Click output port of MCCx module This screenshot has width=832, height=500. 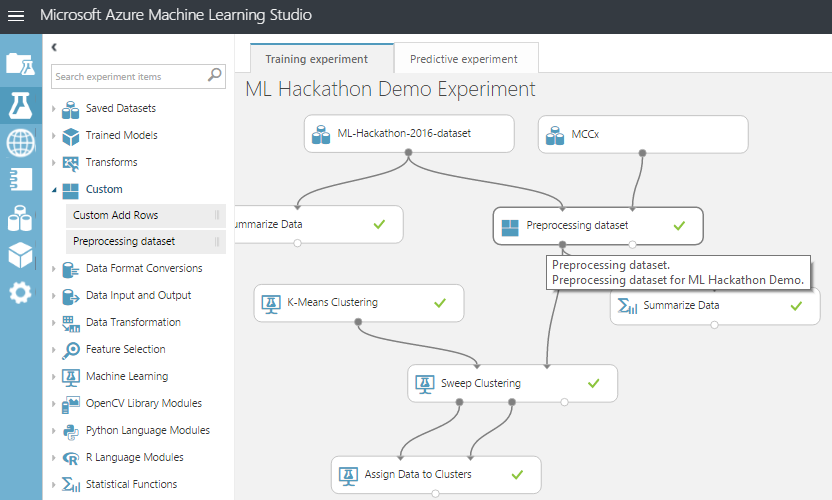(642, 153)
